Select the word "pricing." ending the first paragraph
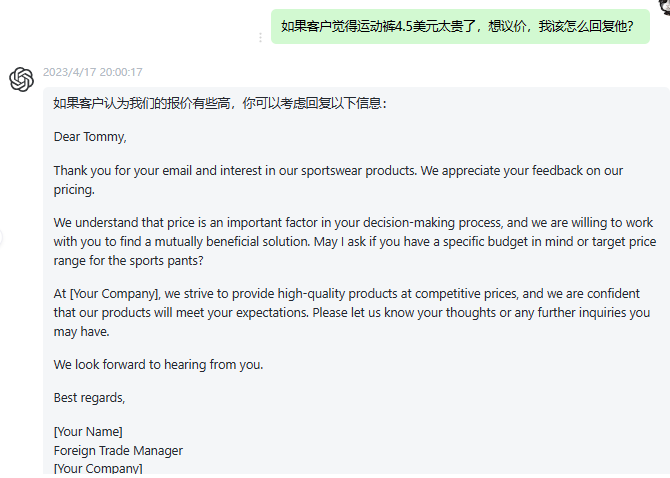 [x=74, y=189]
